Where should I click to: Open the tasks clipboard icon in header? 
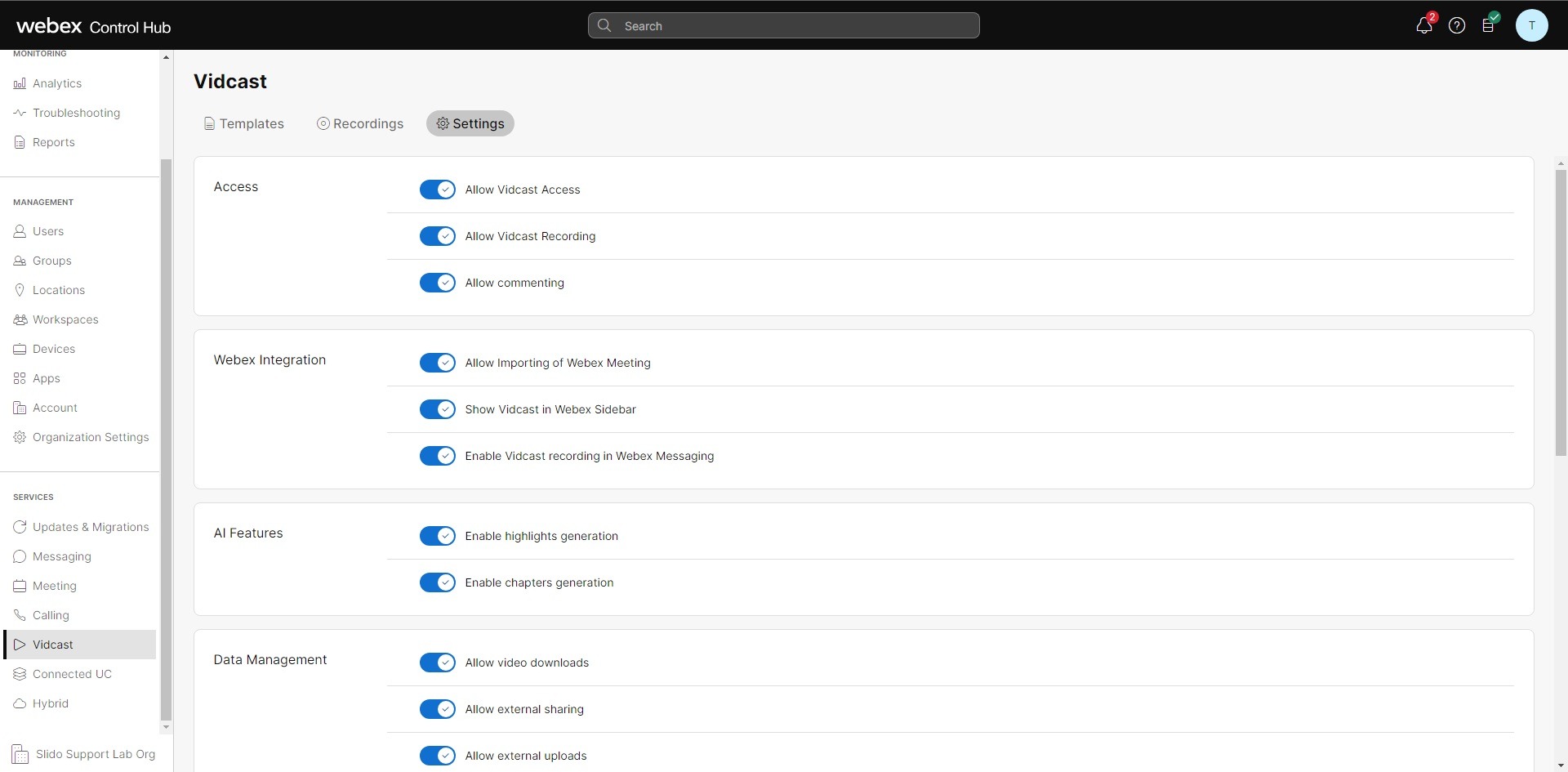1489,25
